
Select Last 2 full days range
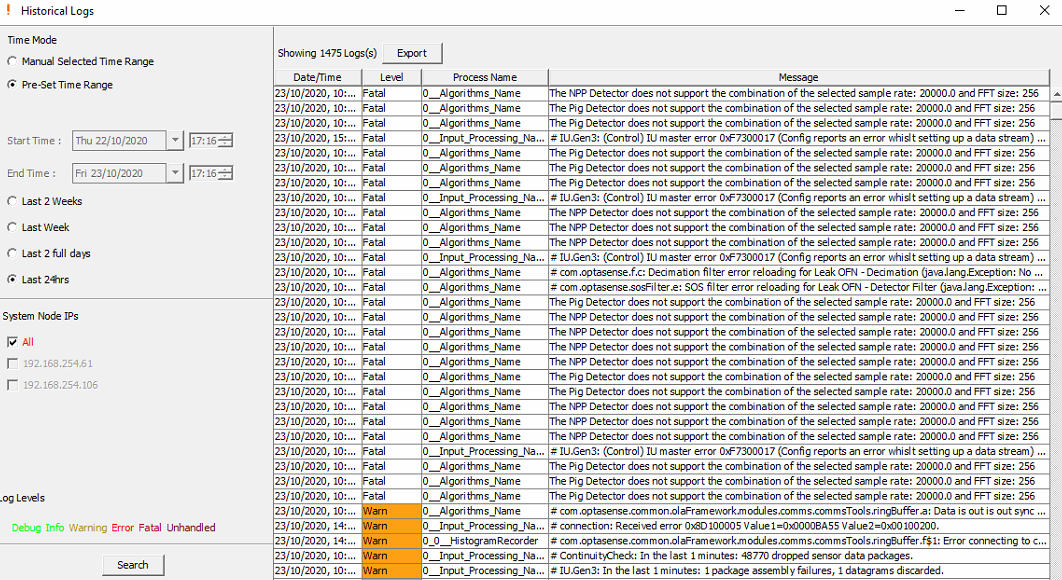tap(12, 253)
